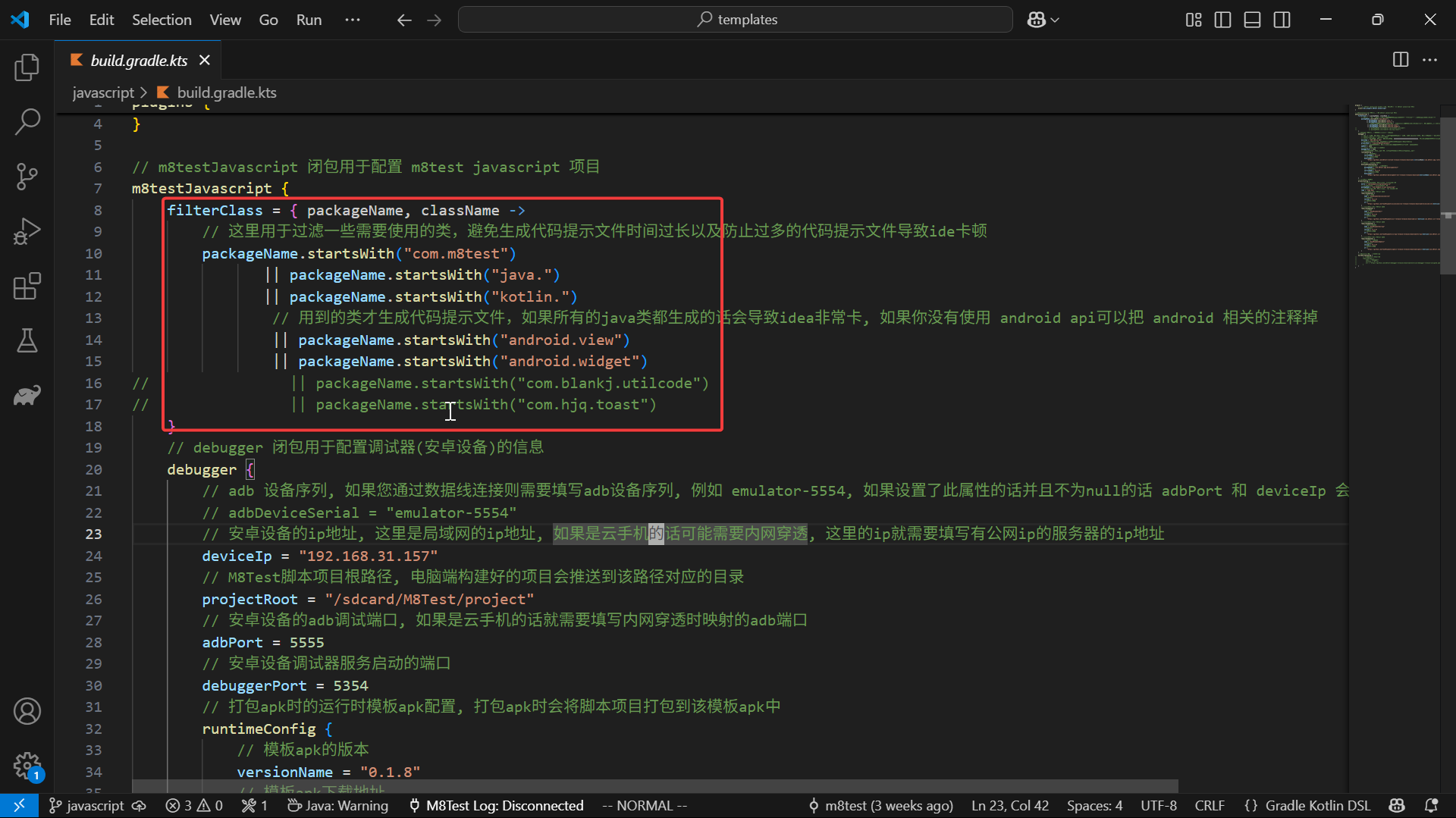
Task: Toggle the bottom panel layout
Action: coord(1252,20)
